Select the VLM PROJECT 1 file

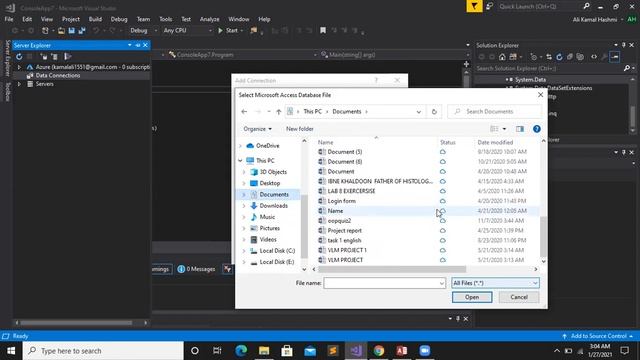[x=347, y=250]
